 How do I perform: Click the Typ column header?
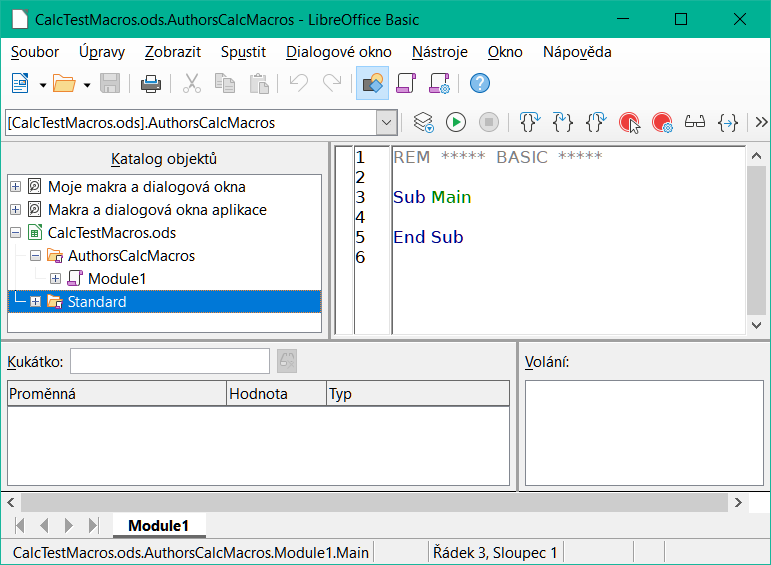coord(418,394)
